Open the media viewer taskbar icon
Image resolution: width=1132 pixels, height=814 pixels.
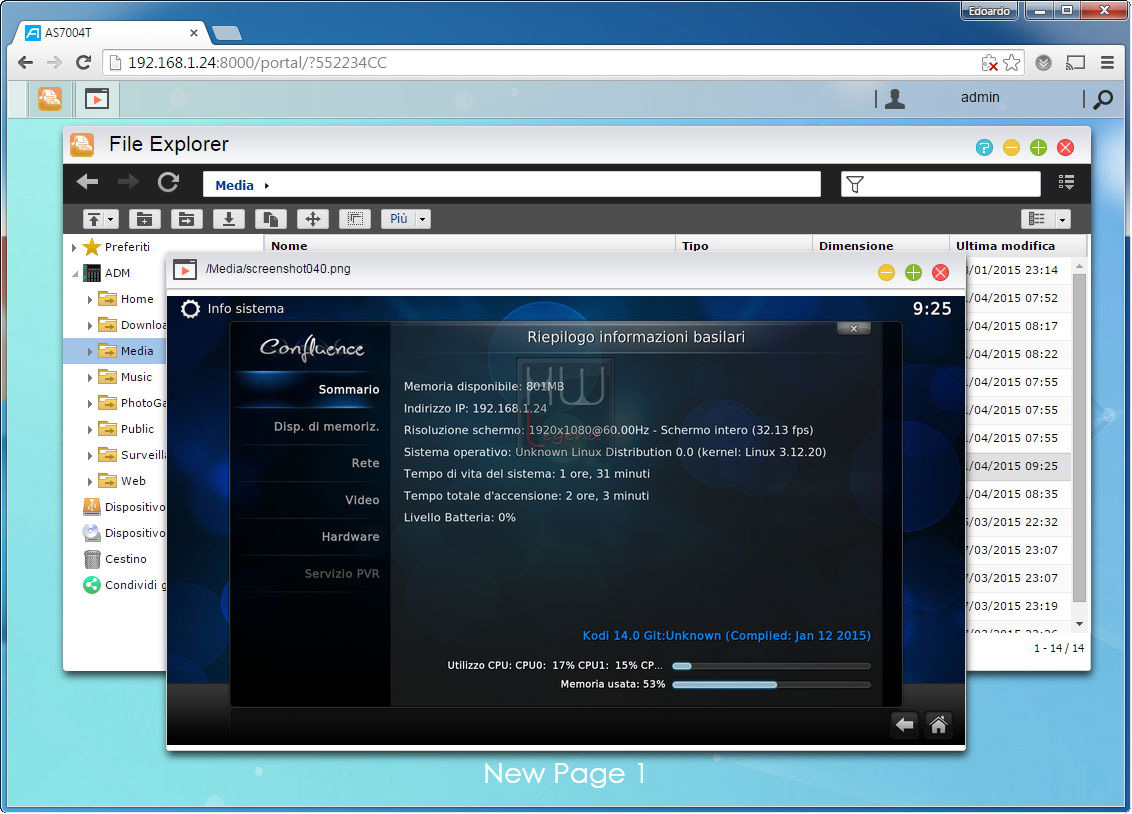click(x=97, y=98)
